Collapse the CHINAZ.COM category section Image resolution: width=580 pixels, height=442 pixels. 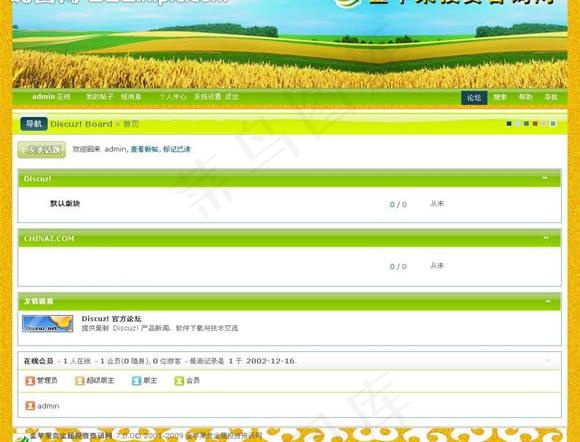546,237
